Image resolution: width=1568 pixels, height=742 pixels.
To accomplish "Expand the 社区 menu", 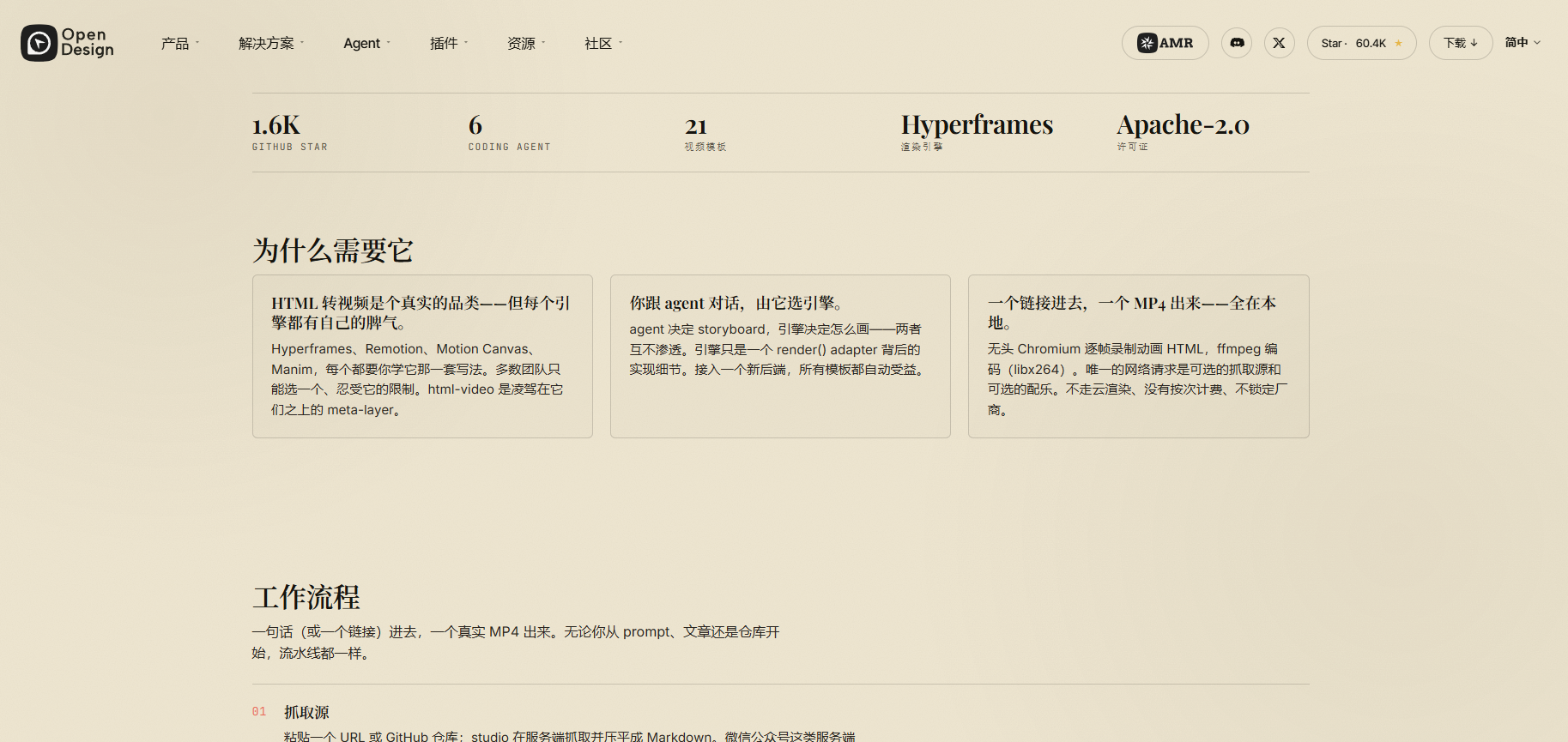I will (x=603, y=43).
